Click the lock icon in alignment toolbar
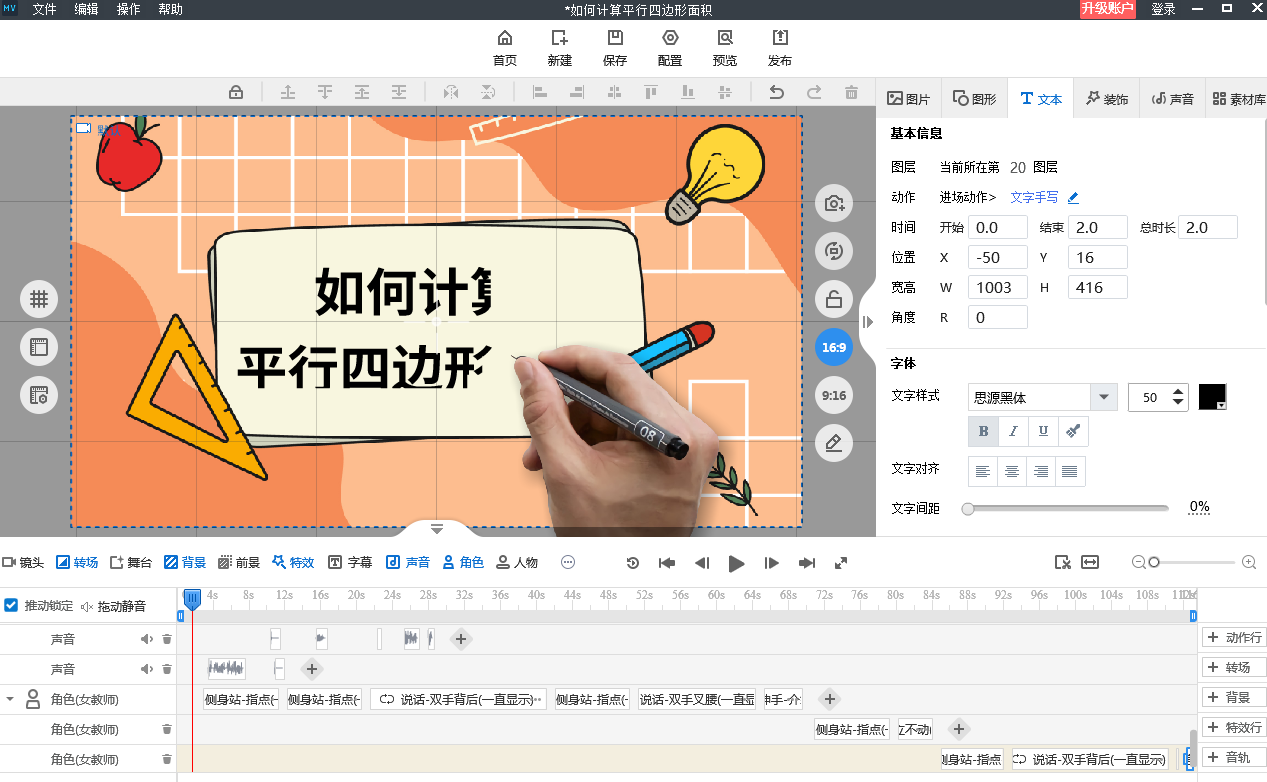This screenshot has height=782, width=1267. tap(236, 92)
